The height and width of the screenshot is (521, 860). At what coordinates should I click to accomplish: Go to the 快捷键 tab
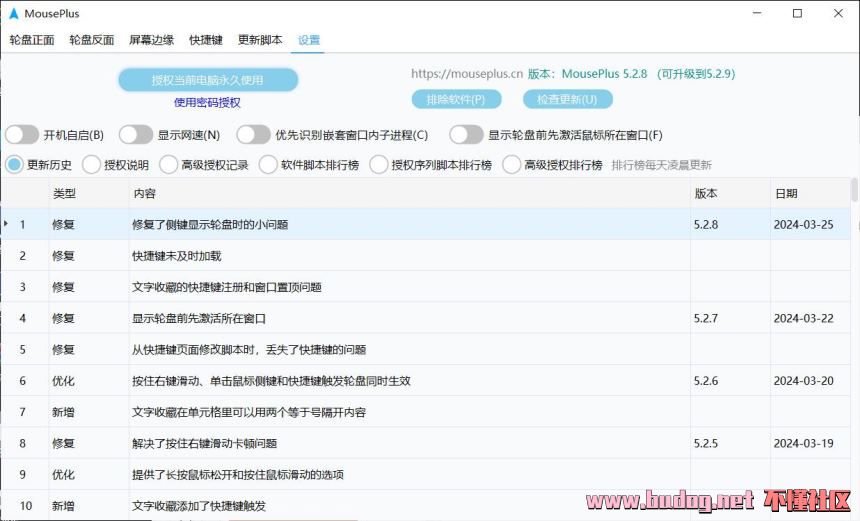(x=206, y=40)
